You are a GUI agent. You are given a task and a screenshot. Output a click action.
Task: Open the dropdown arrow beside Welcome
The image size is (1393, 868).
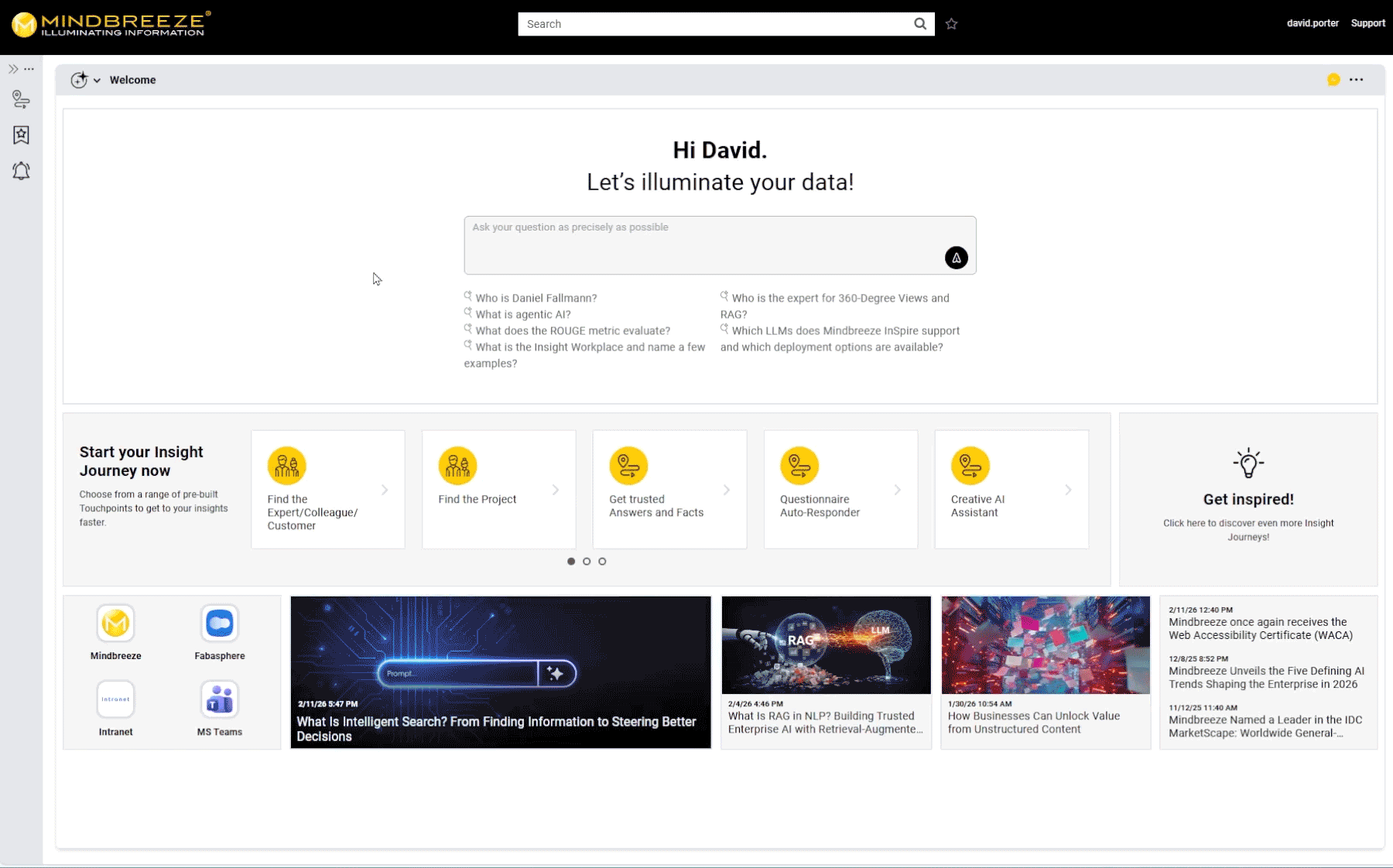coord(97,80)
